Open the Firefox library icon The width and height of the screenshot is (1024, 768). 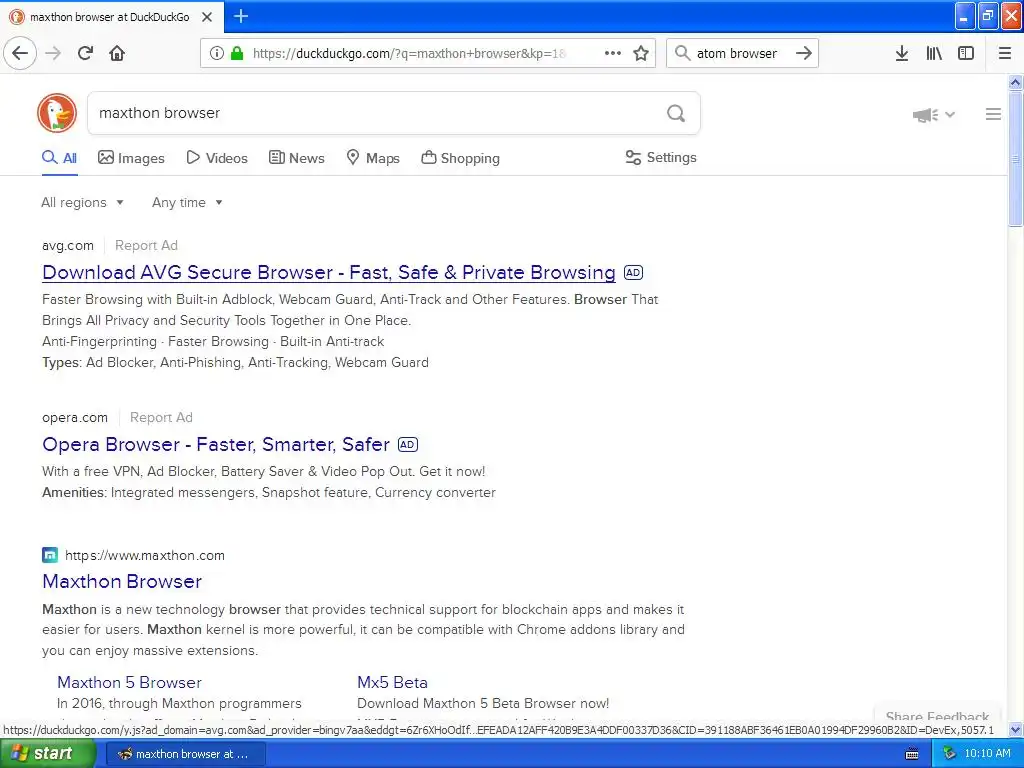[x=934, y=53]
